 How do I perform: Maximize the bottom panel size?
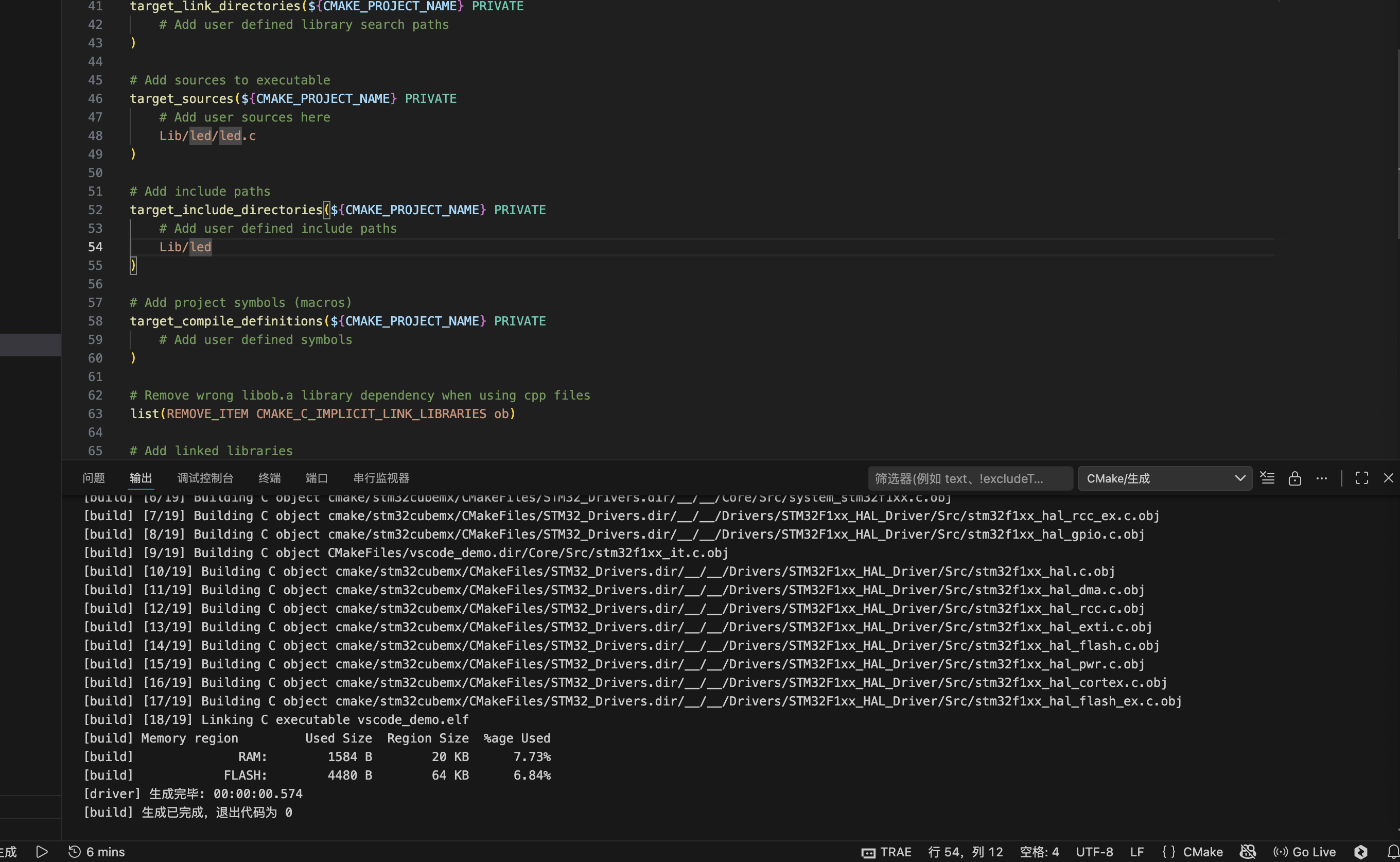click(1362, 478)
